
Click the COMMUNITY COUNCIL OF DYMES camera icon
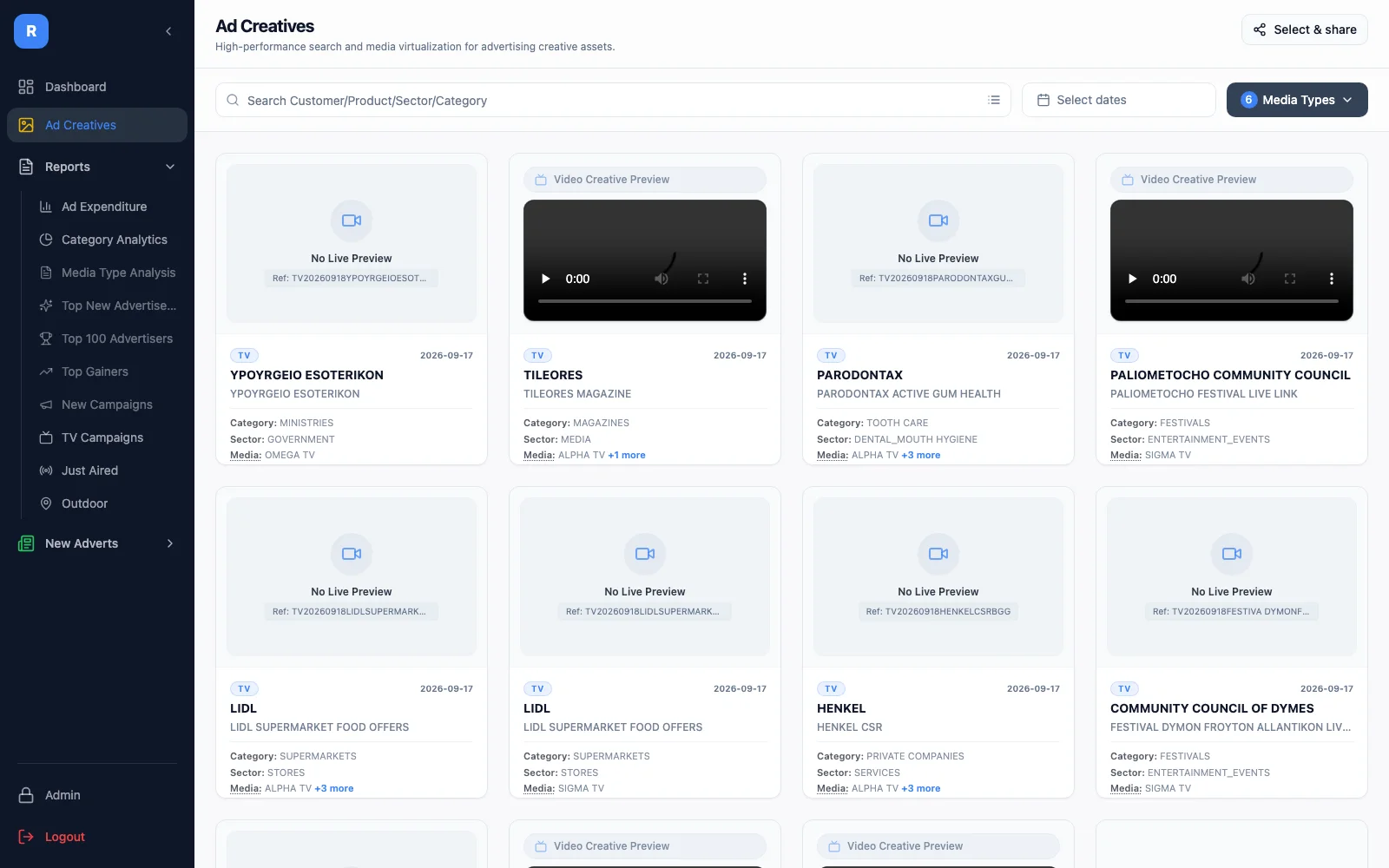click(1232, 554)
